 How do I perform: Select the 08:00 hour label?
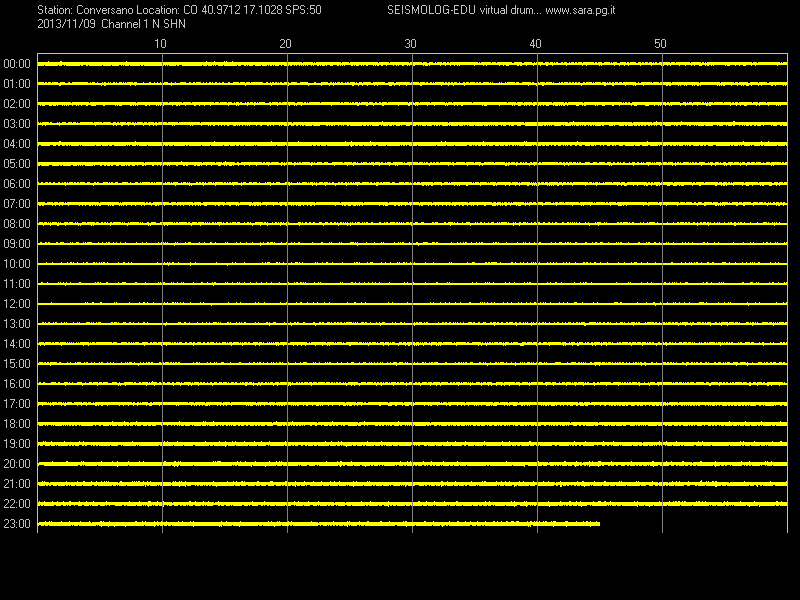[17, 223]
